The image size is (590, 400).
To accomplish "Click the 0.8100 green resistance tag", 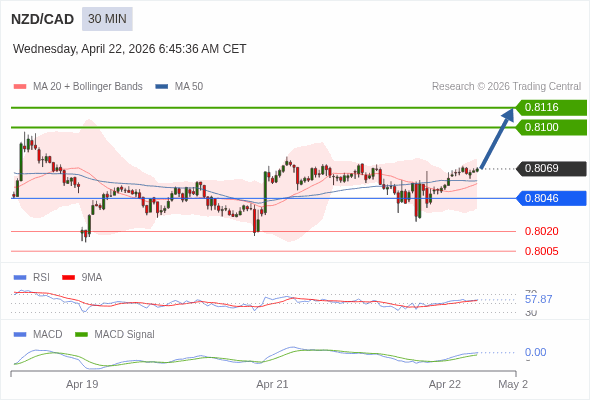I will [x=551, y=128].
